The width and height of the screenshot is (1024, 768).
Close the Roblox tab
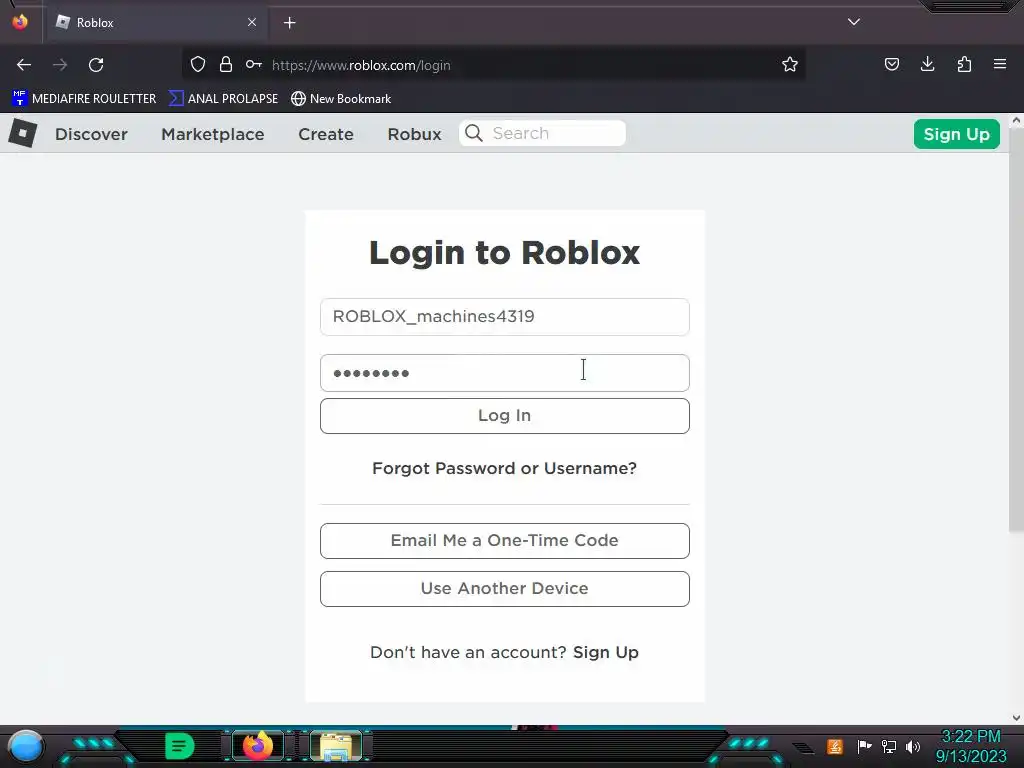pyautogui.click(x=252, y=22)
